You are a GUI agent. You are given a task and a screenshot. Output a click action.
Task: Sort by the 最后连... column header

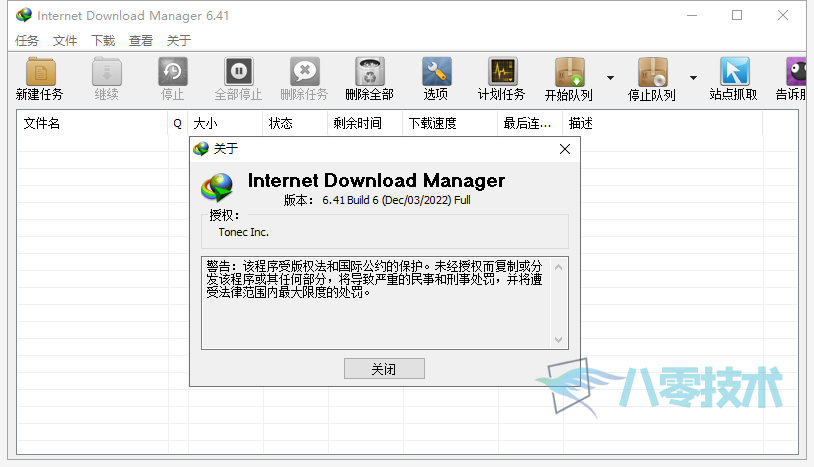(x=531, y=123)
